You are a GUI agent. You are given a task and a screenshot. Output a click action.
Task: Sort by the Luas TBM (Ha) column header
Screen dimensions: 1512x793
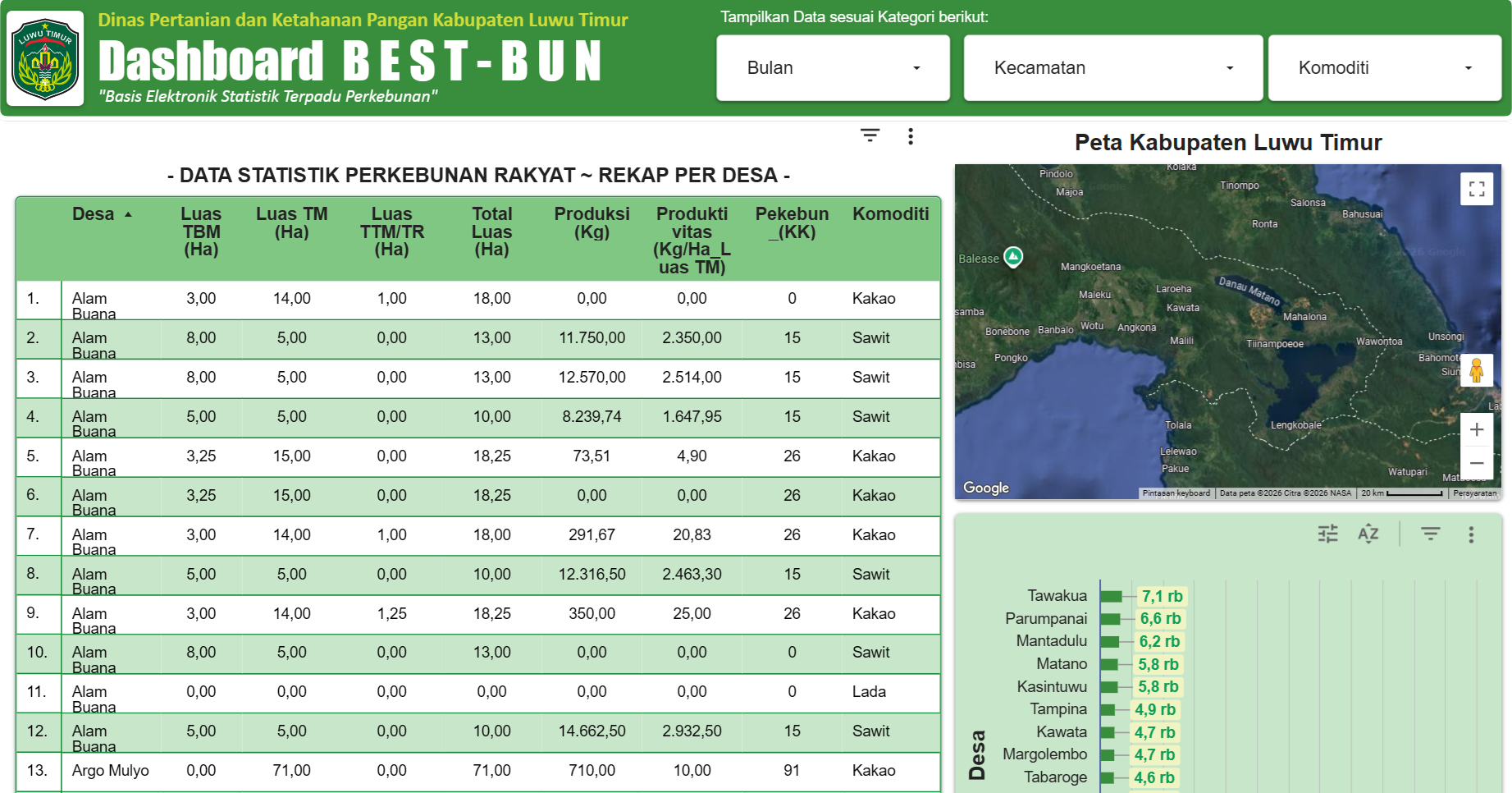[201, 231]
